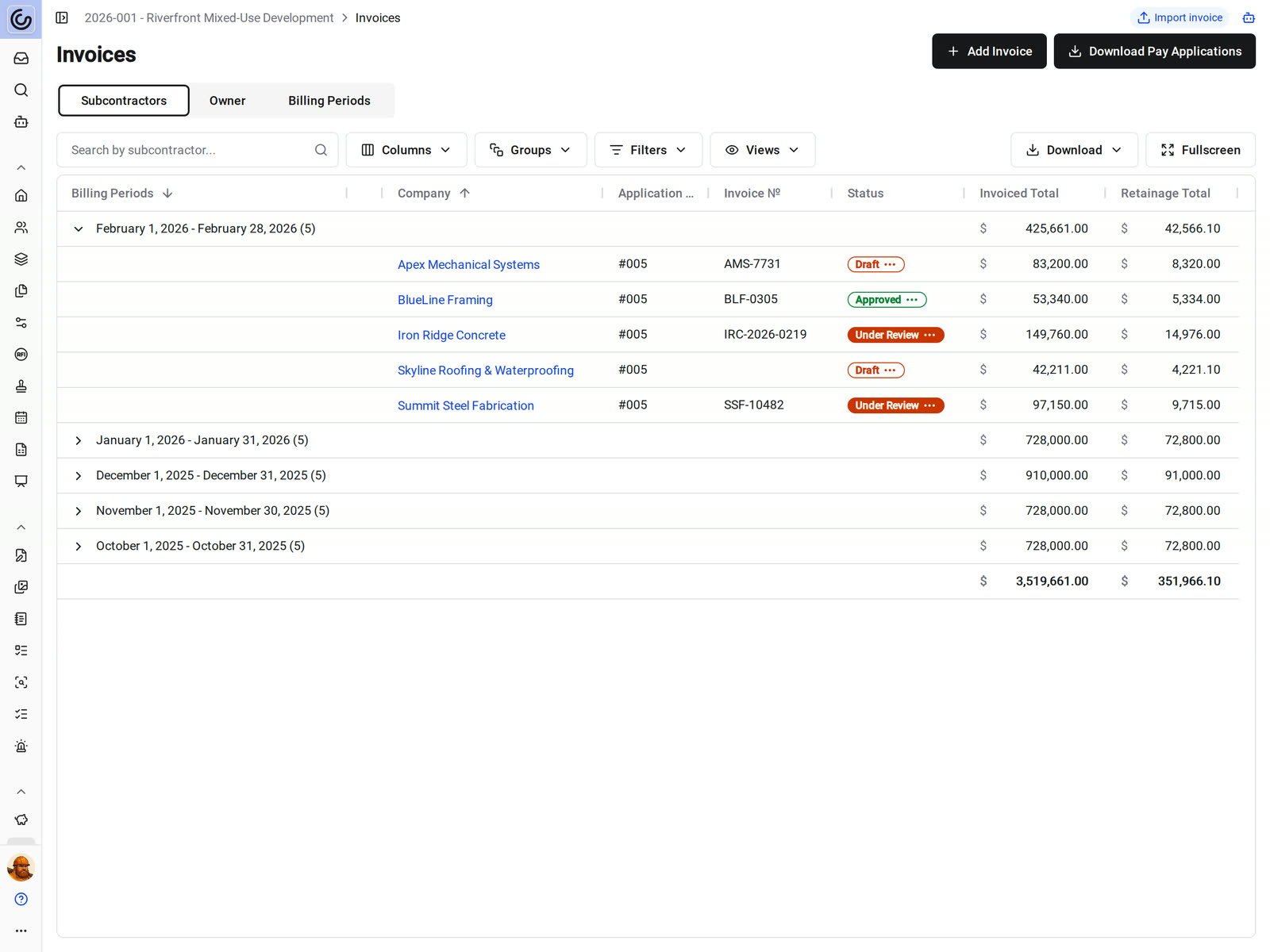Open the Download dropdown in table toolbar
This screenshot has width=1270, height=952.
click(x=1074, y=150)
